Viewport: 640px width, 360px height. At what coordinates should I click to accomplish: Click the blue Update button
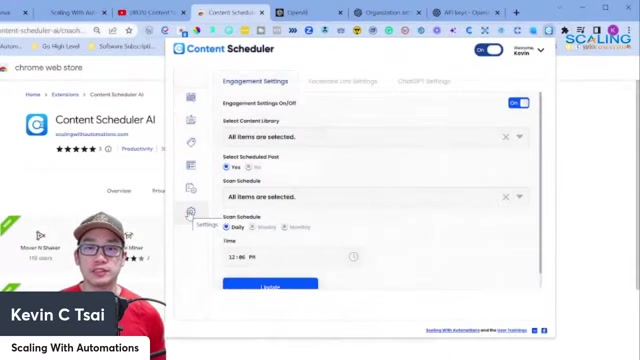[x=270, y=284]
